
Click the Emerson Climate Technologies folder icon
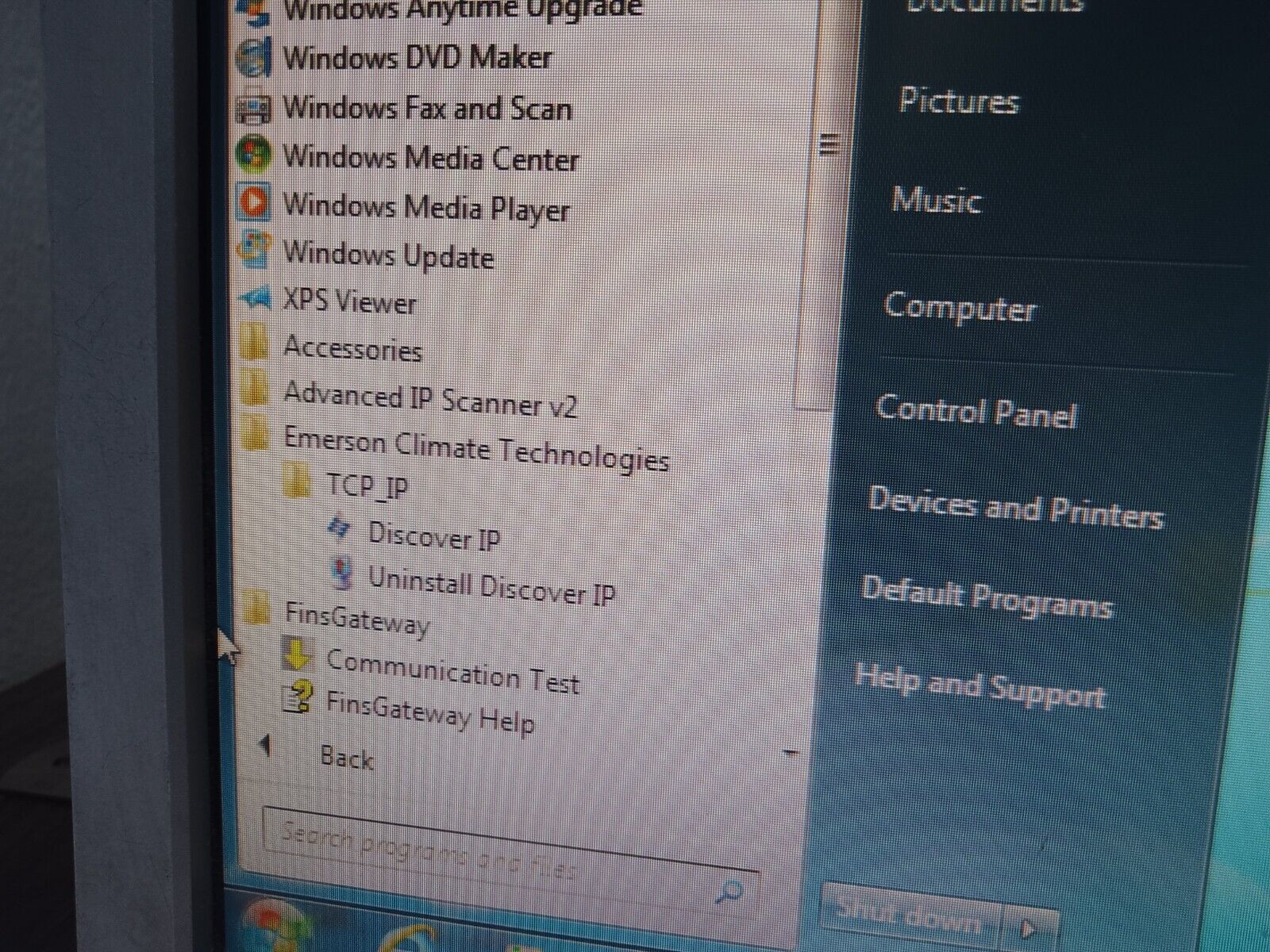tap(255, 435)
